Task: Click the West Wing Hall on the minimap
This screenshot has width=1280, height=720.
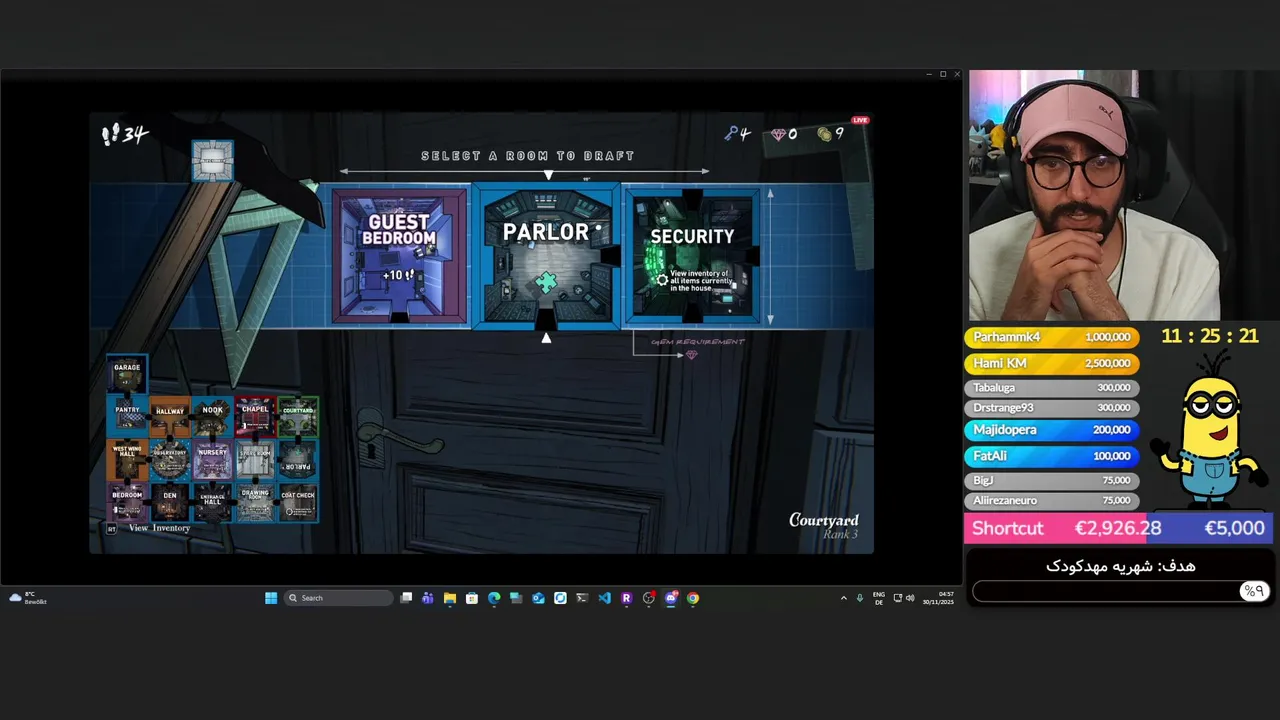Action: pos(127,459)
